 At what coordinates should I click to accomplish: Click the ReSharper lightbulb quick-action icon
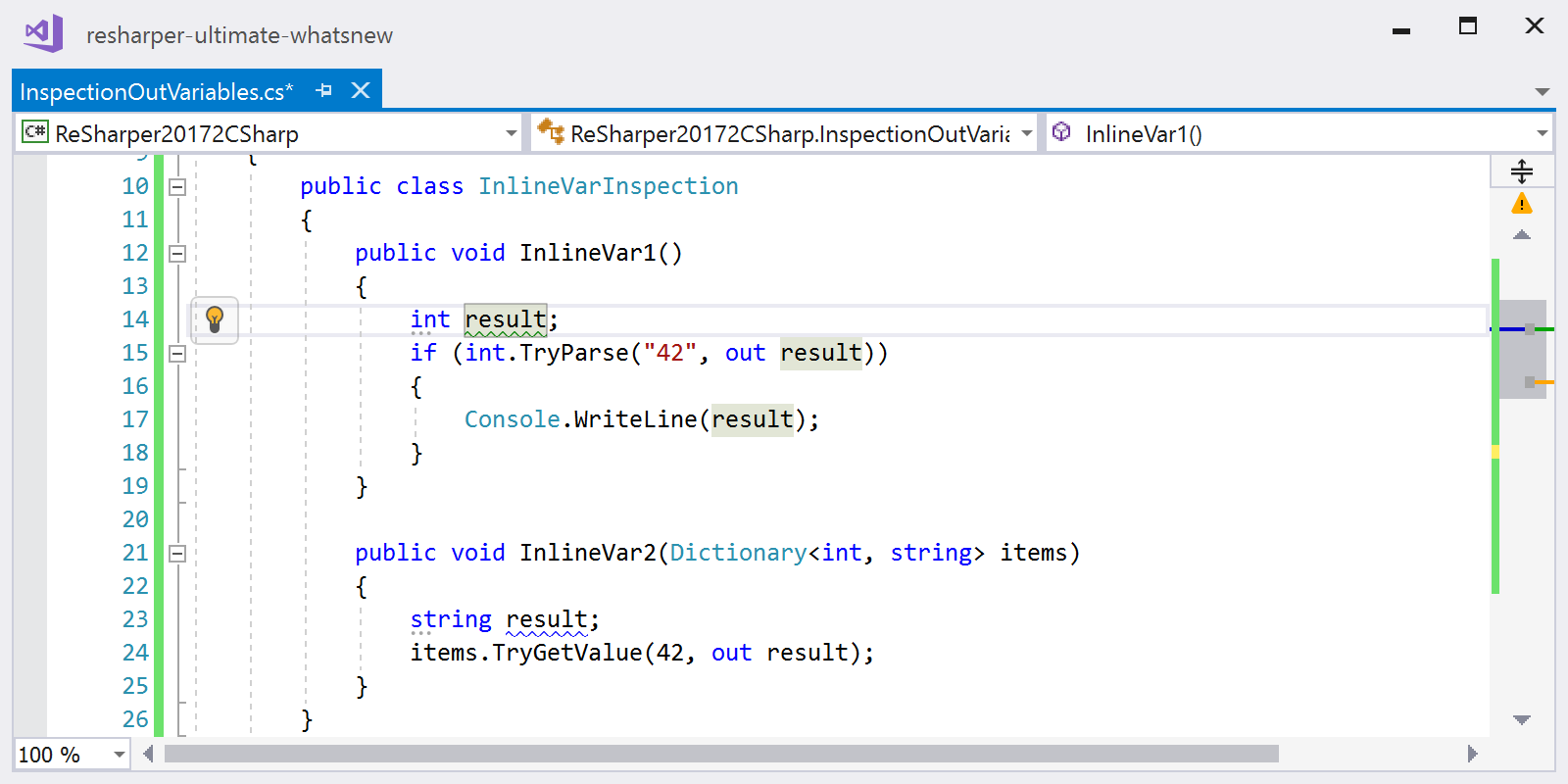pyautogui.click(x=215, y=318)
